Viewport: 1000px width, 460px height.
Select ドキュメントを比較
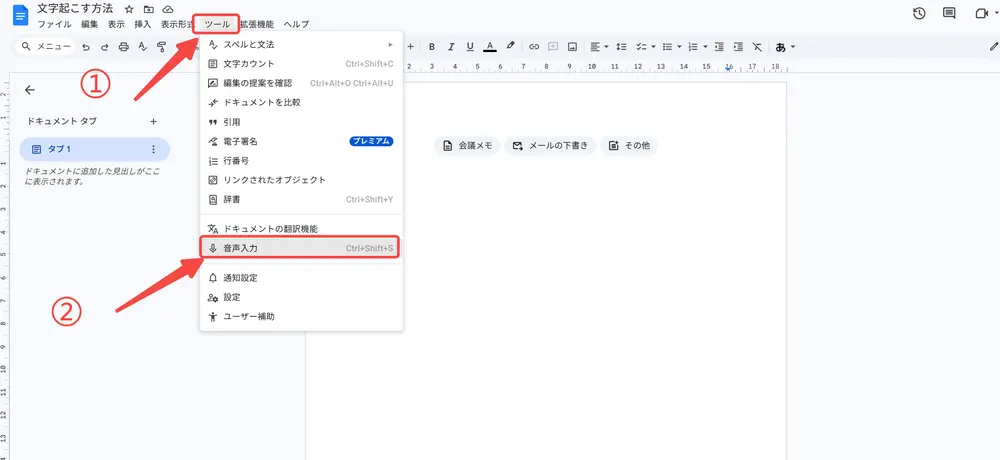pyautogui.click(x=301, y=102)
